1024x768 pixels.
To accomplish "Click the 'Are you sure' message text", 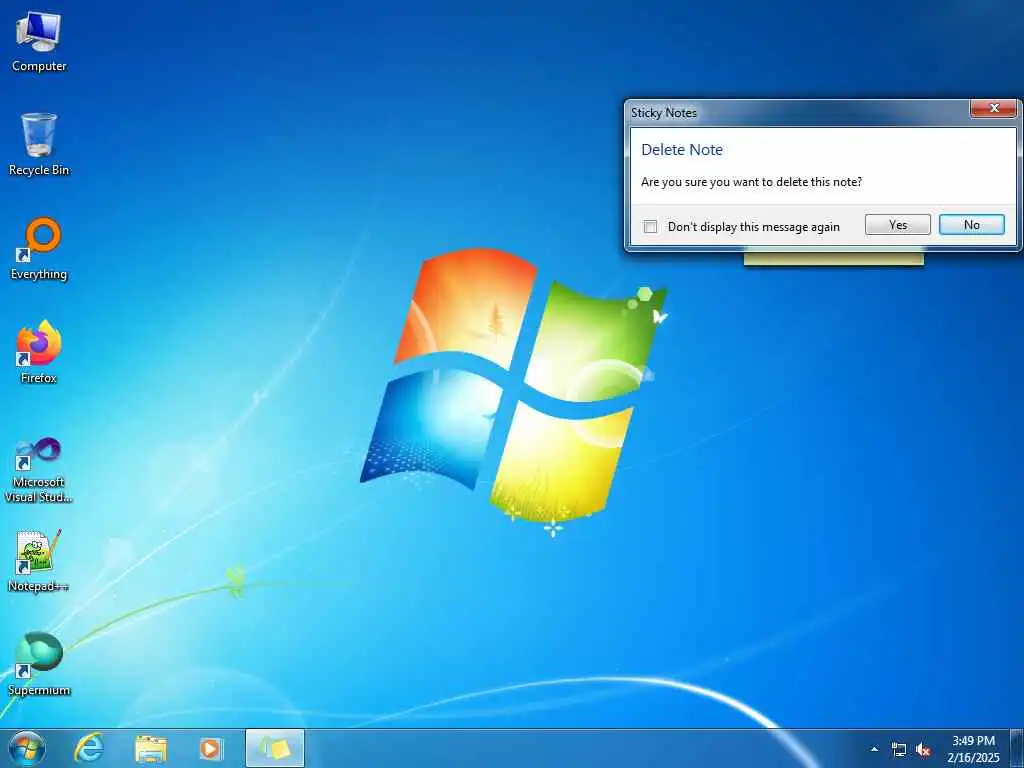I will tap(751, 182).
